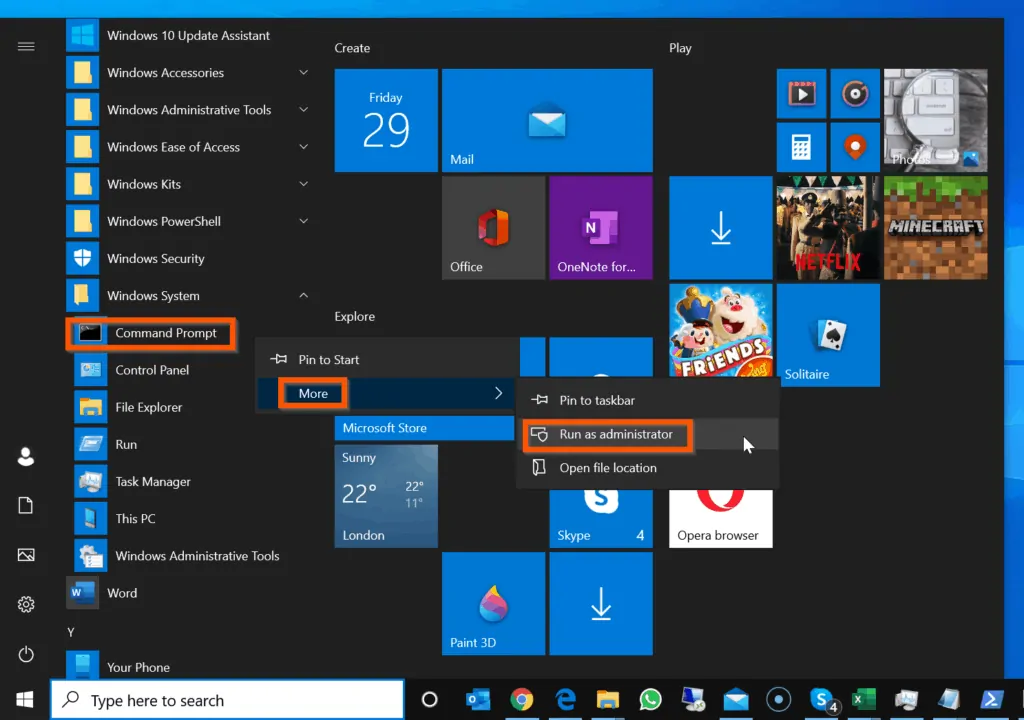Viewport: 1024px width, 720px height.
Task: Choose Open file location
Action: [648, 468]
